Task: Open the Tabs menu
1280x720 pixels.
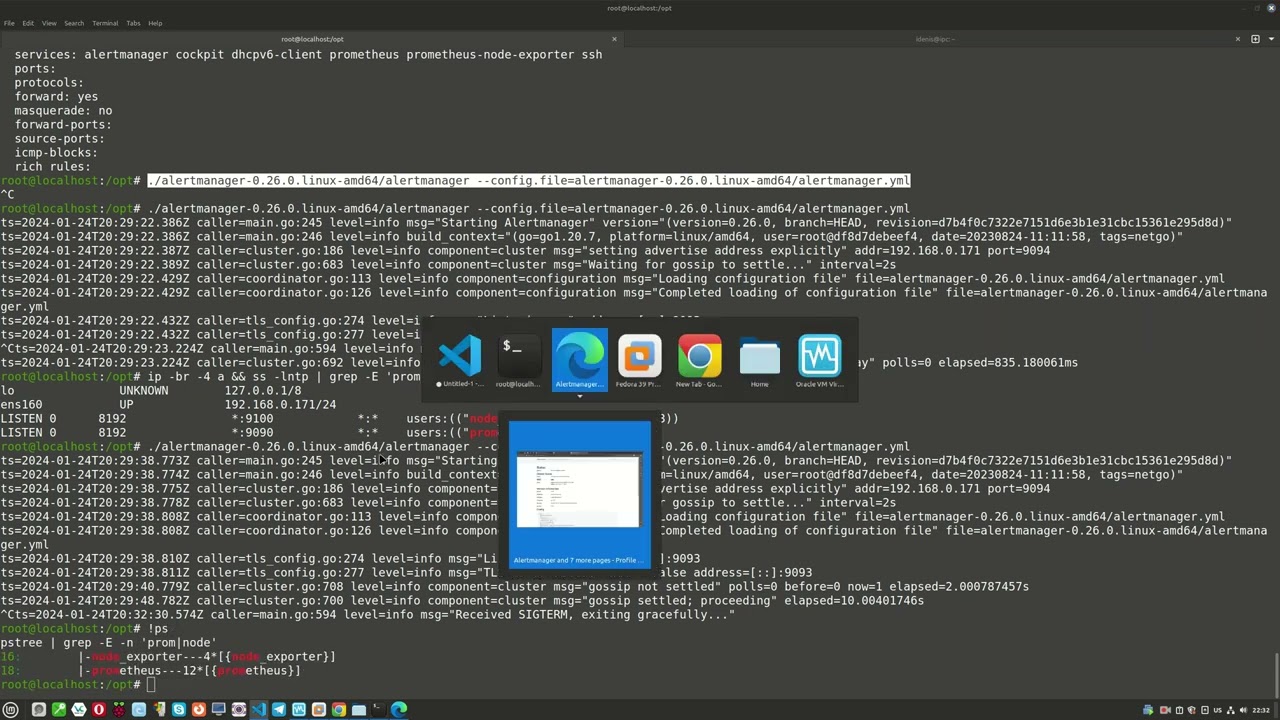Action: (133, 23)
